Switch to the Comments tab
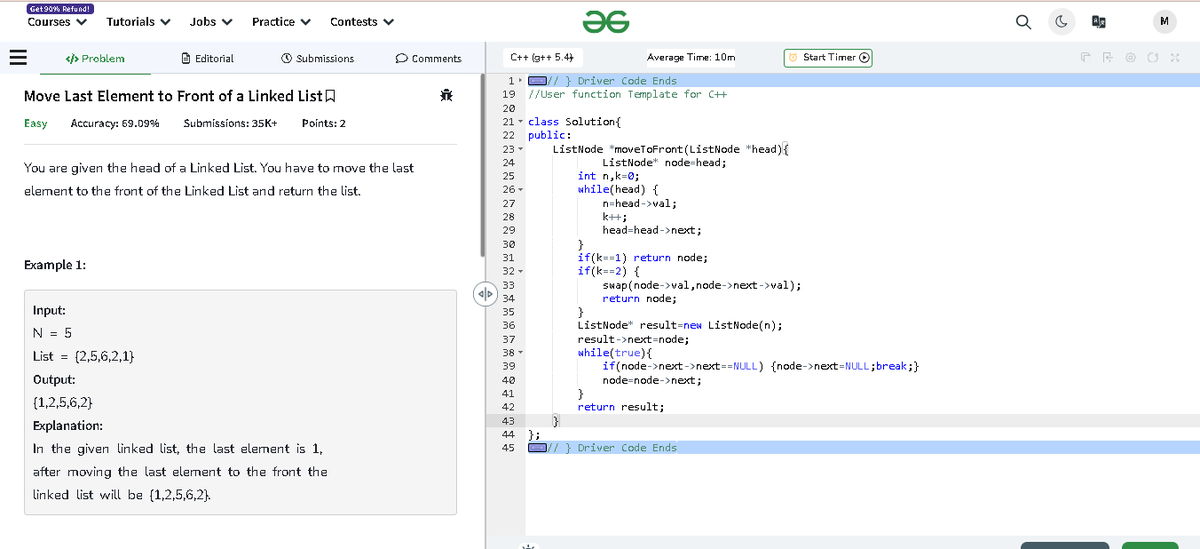The width and height of the screenshot is (1200, 549). tap(429, 58)
